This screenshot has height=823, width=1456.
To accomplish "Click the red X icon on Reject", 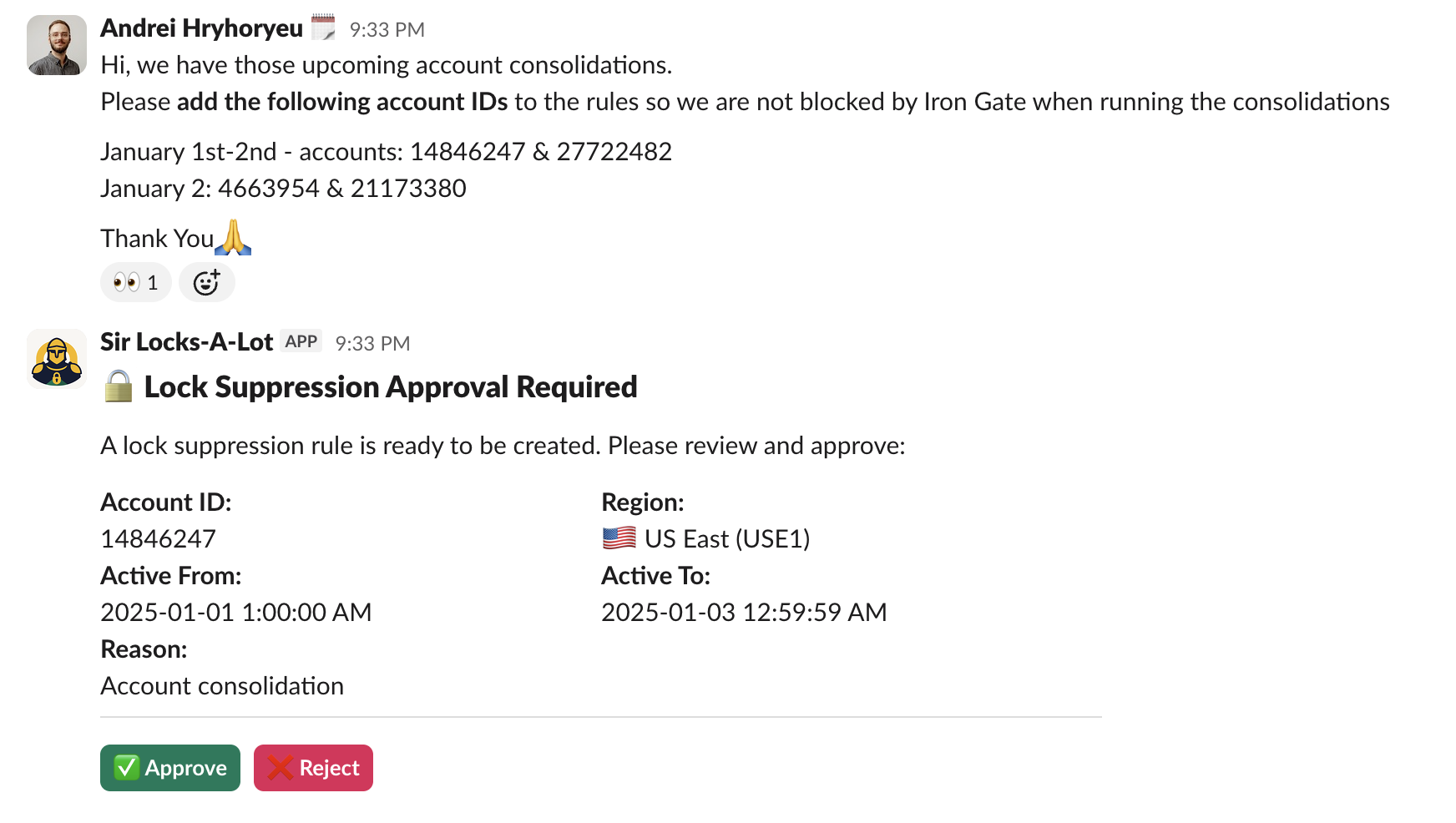I will [x=278, y=767].
